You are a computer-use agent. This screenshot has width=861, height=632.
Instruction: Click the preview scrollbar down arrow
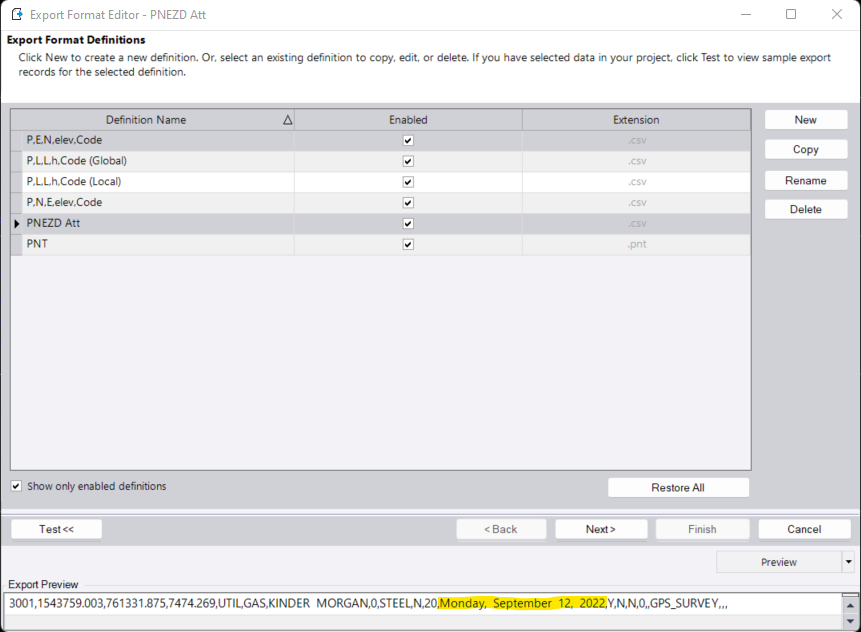tap(852, 622)
